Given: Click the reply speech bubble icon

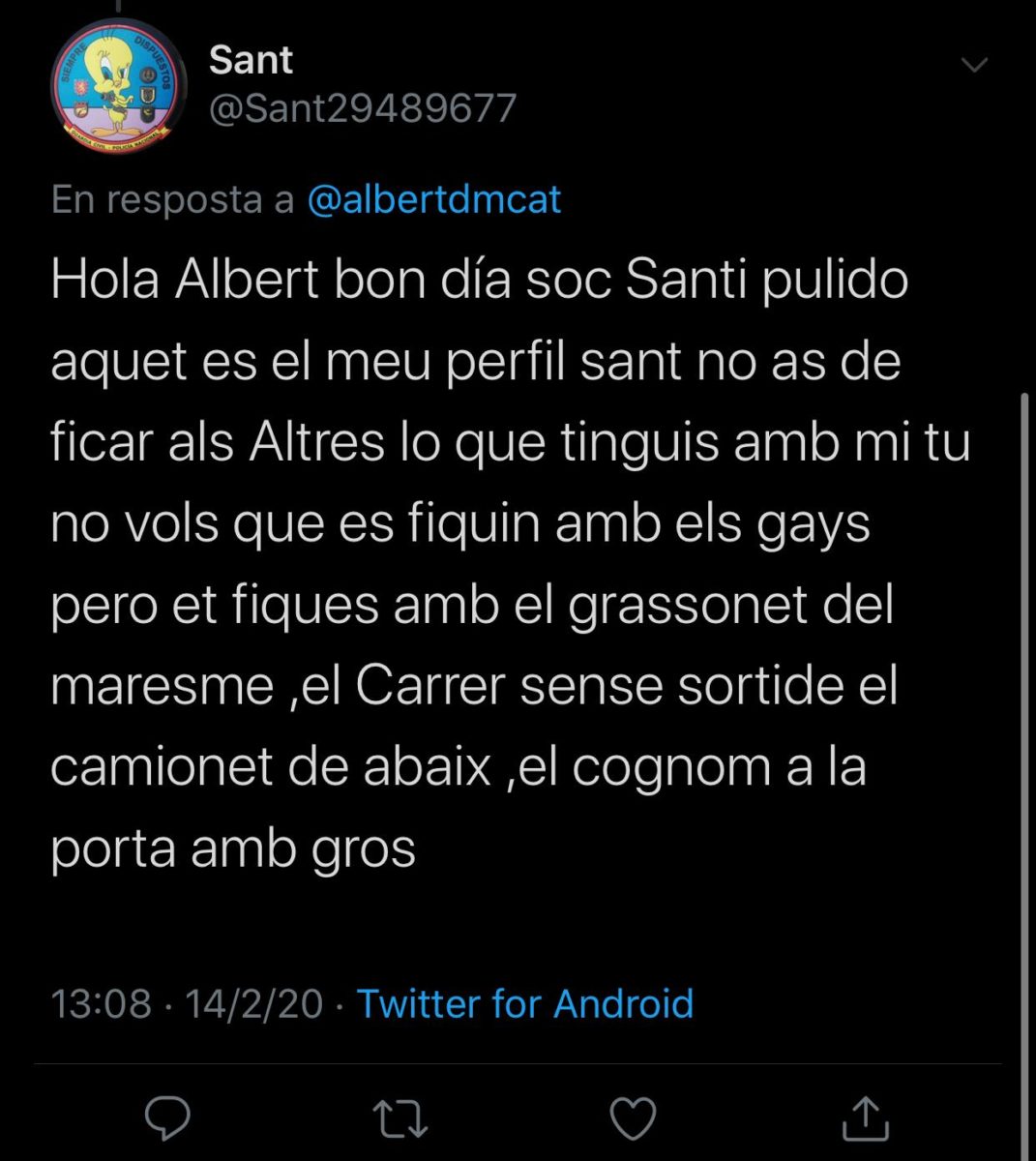Looking at the screenshot, I should pos(167,1119).
